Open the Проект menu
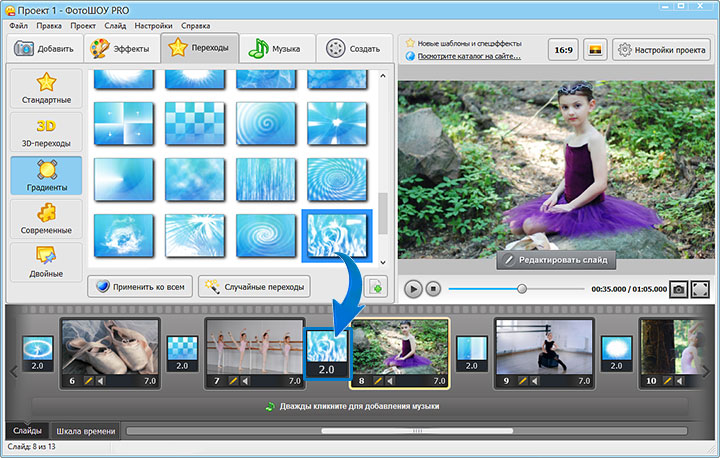The width and height of the screenshot is (720, 458). [83, 26]
